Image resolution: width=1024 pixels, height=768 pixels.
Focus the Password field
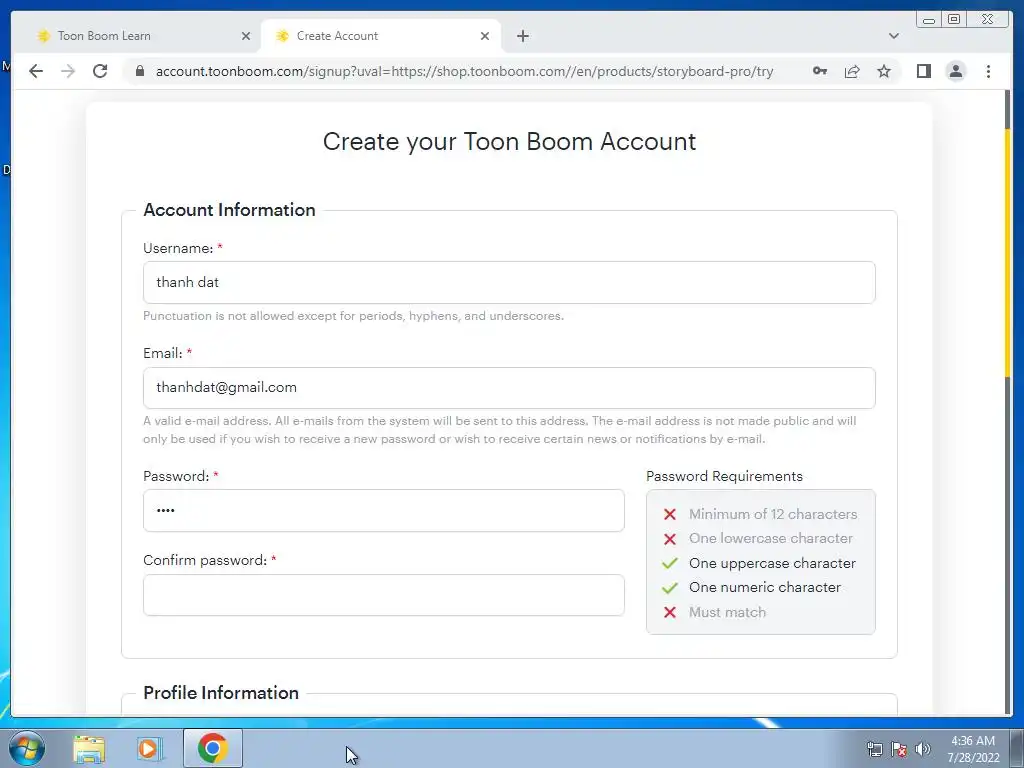[383, 510]
